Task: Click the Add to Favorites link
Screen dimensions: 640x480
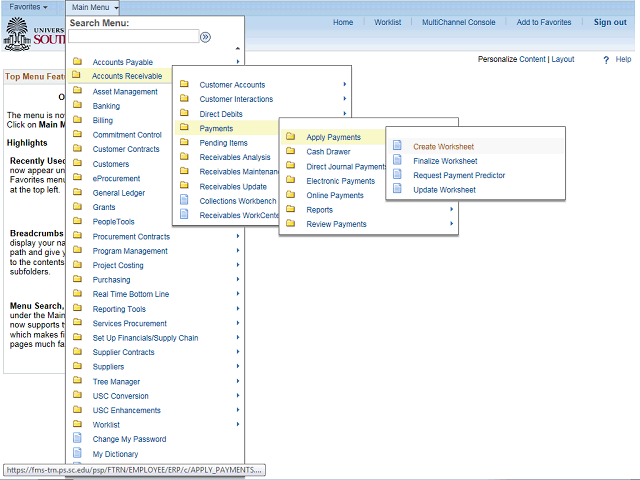Action: point(544,22)
